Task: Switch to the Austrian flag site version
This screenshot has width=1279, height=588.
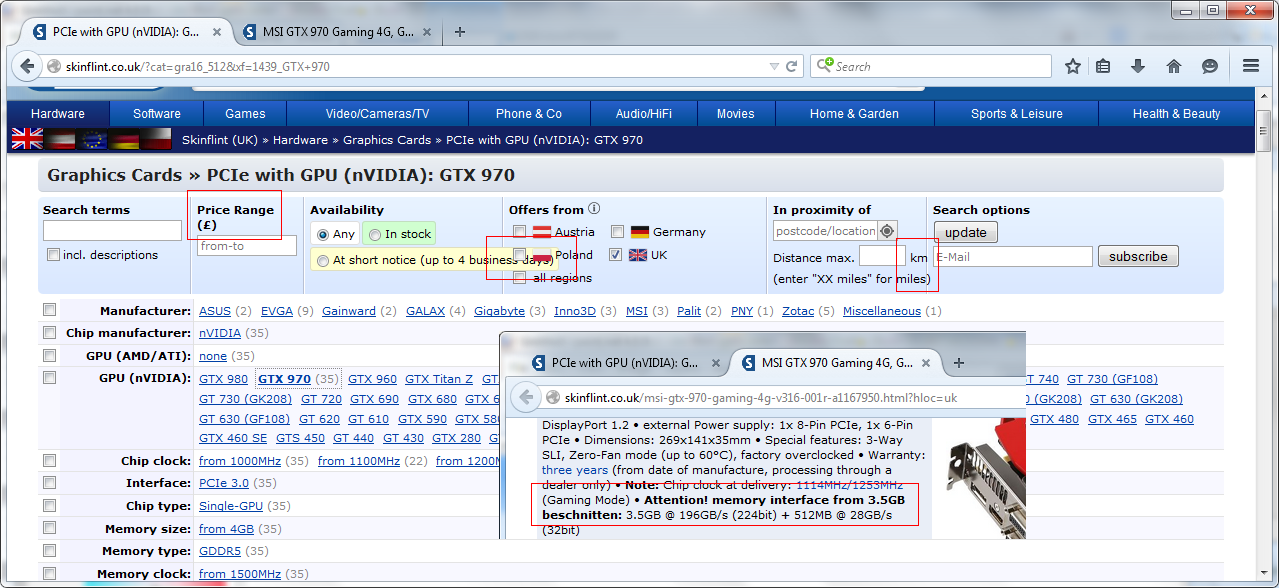Action: (60, 140)
